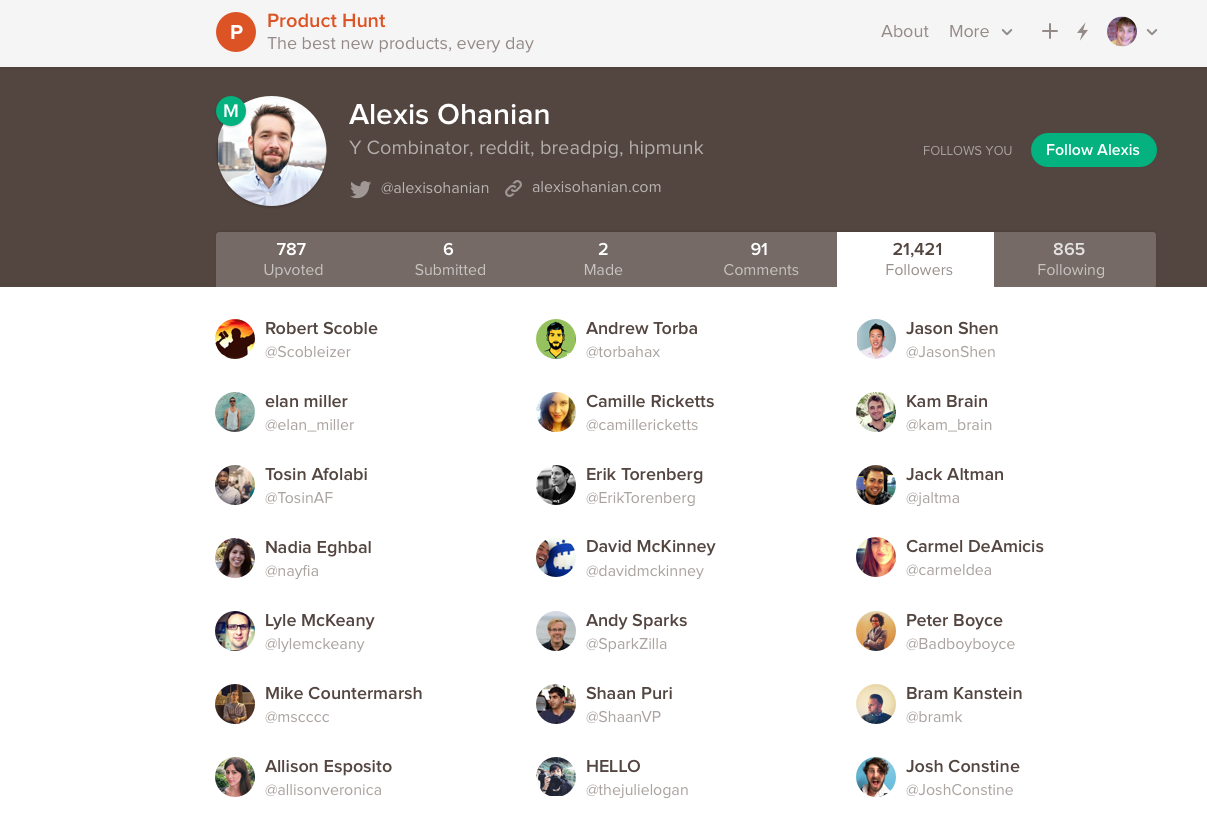Viewport: 1207px width, 815px height.
Task: Open Tosin Afolabi's avatar
Action: tap(235, 485)
